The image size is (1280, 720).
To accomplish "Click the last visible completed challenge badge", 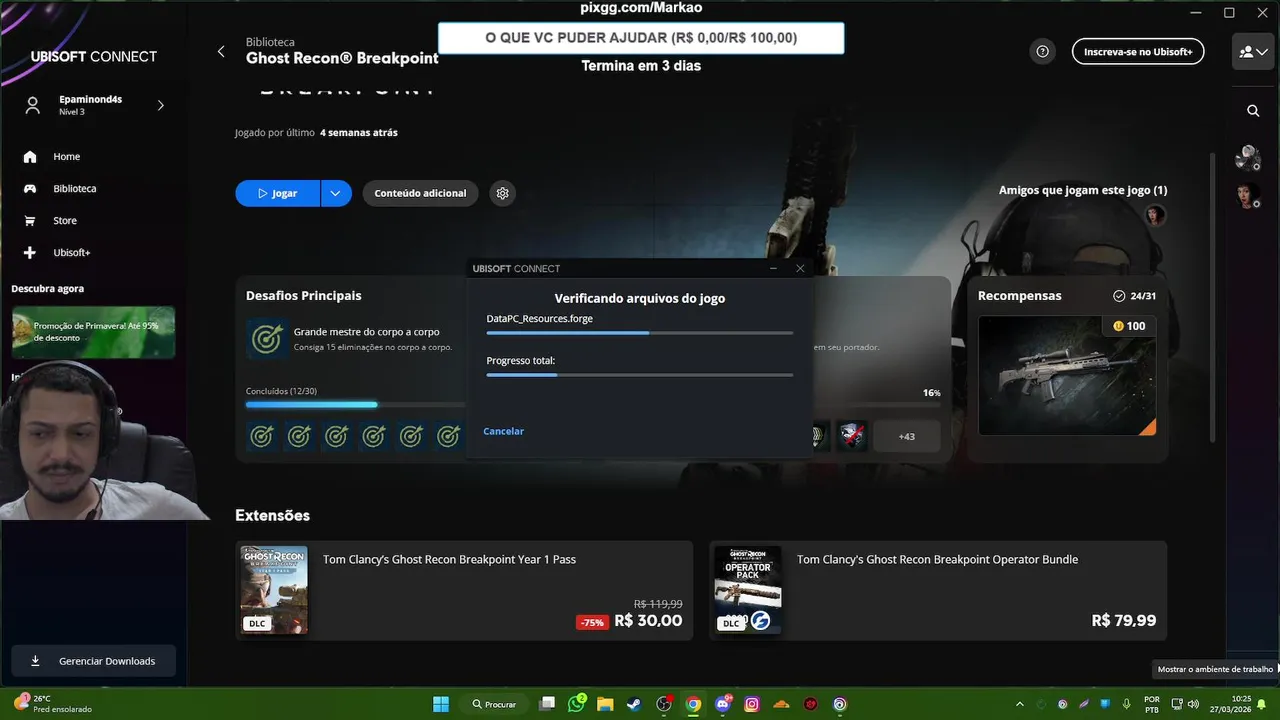I will [x=449, y=436].
